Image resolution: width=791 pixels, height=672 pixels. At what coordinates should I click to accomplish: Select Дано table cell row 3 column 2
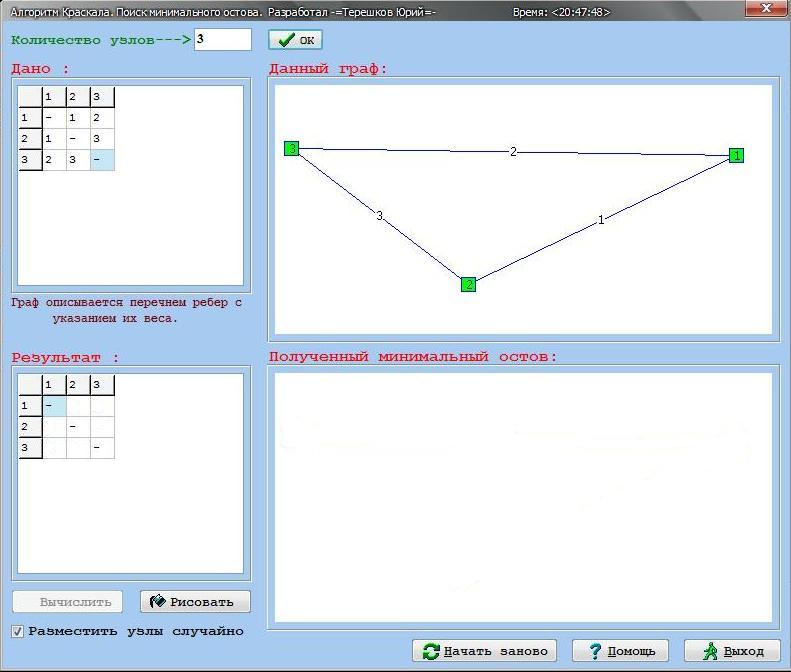coord(78,160)
